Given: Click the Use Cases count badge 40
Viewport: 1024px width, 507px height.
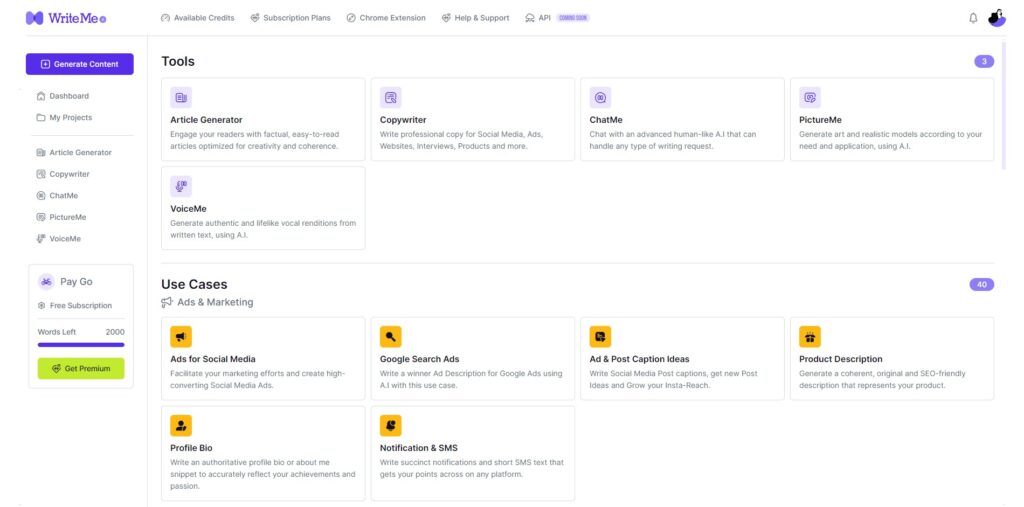Looking at the screenshot, I should pos(982,284).
